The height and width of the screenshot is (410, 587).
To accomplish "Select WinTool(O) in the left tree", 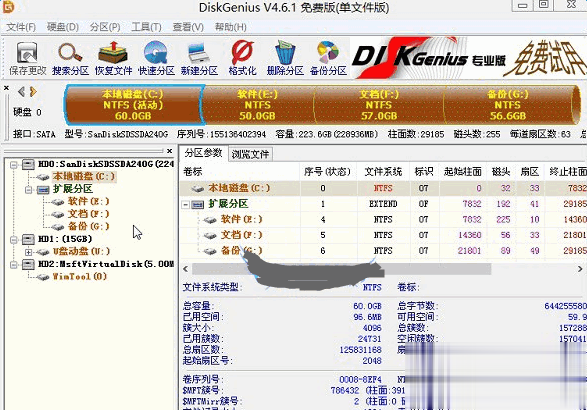I will coord(79,277).
